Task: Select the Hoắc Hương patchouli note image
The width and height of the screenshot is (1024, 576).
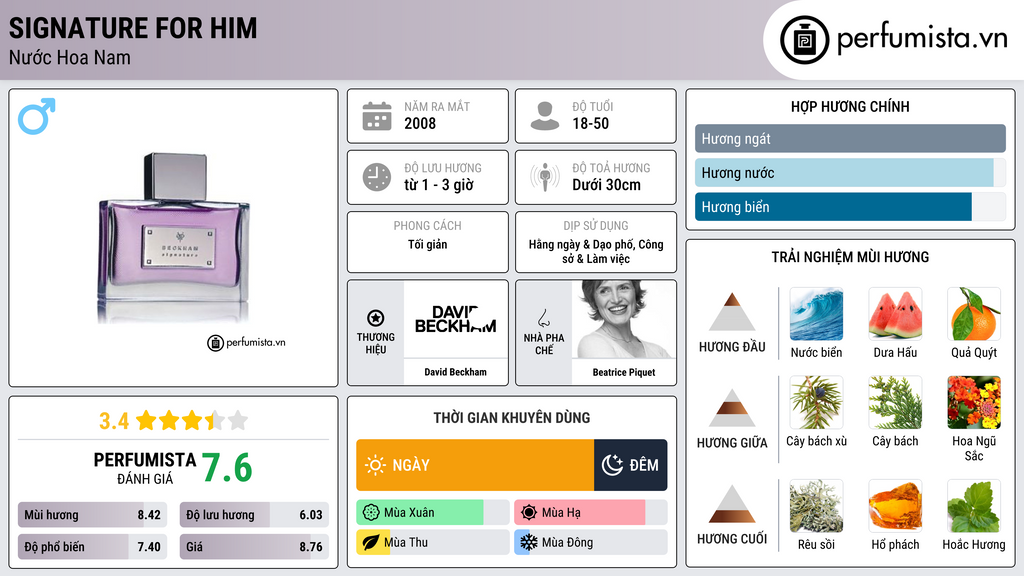Action: pyautogui.click(x=974, y=506)
